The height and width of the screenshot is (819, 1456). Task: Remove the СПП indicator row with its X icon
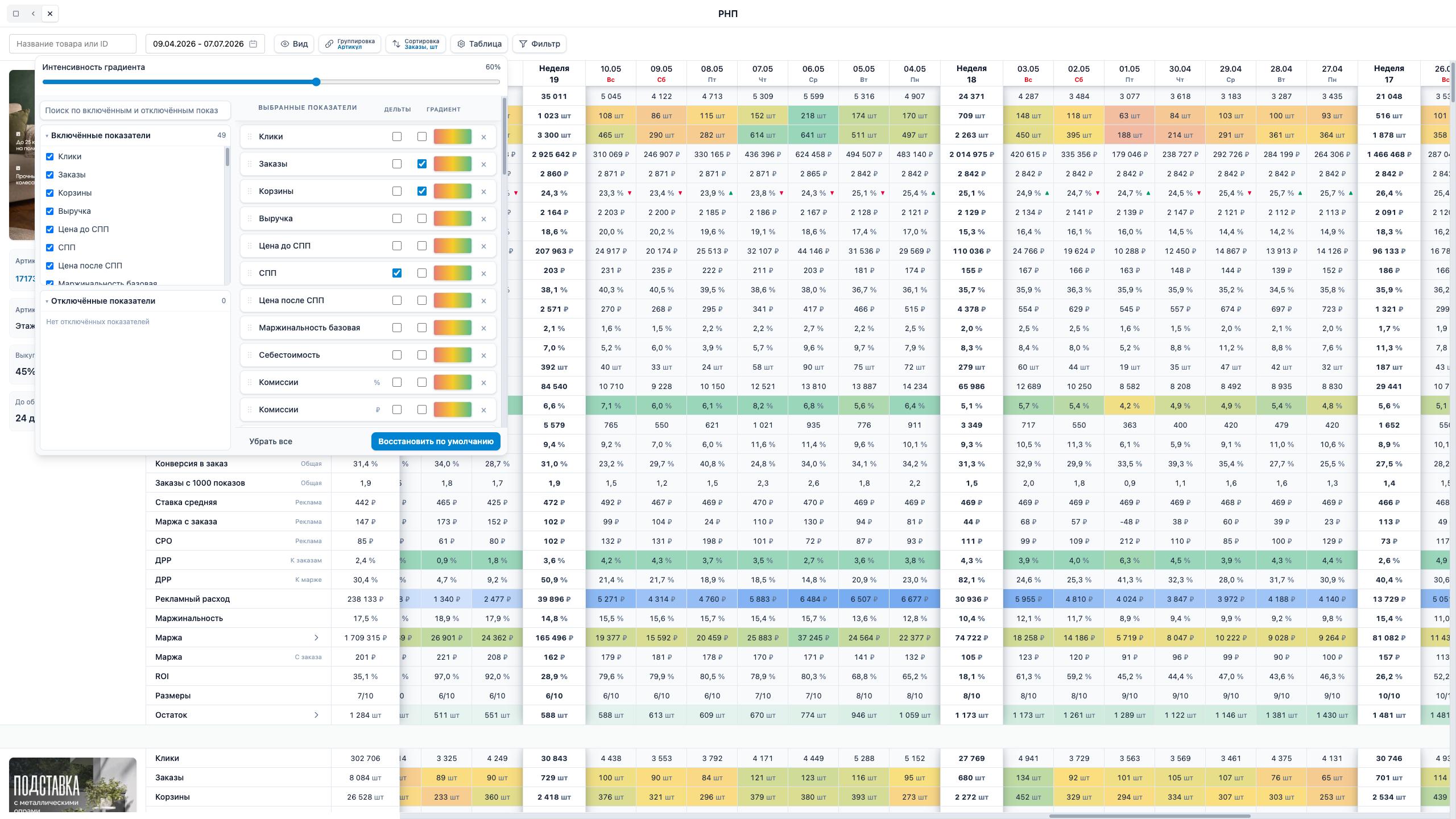tap(483, 274)
